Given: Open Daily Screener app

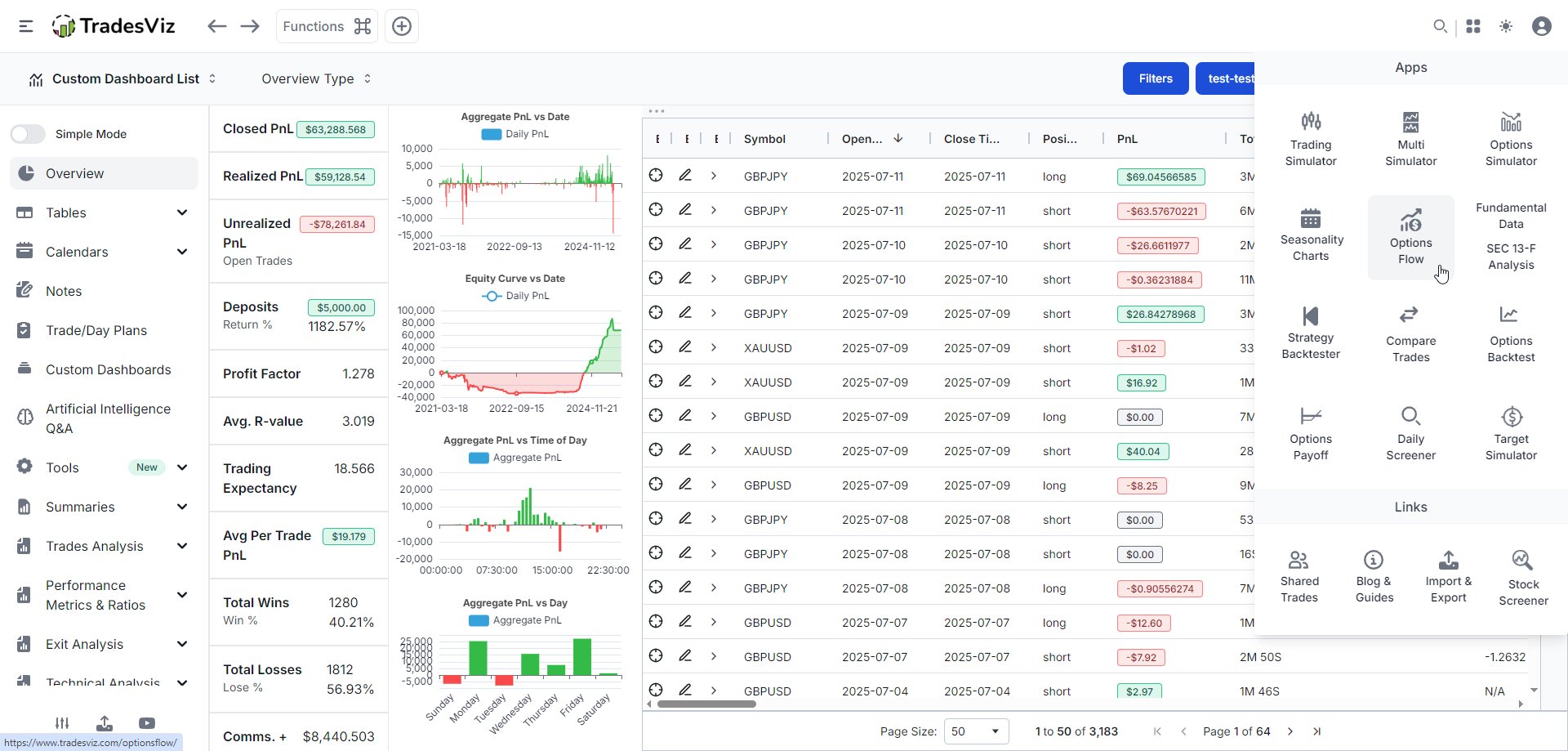Looking at the screenshot, I should 1410,433.
